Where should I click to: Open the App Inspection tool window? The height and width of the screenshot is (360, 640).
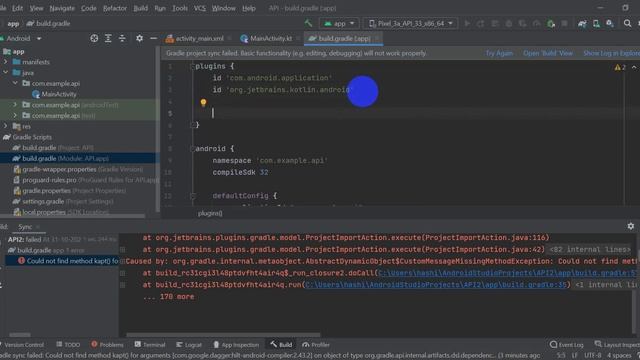[236, 345]
